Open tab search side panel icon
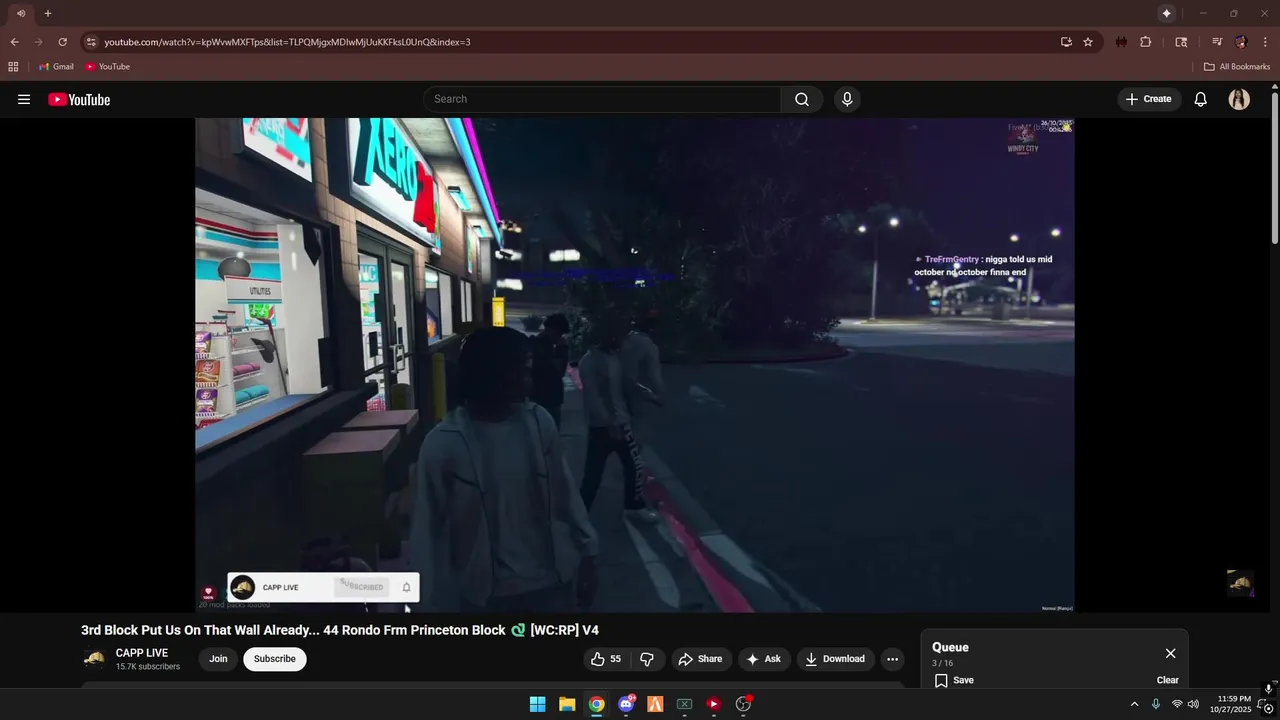This screenshot has height=720, width=1280. [1181, 42]
